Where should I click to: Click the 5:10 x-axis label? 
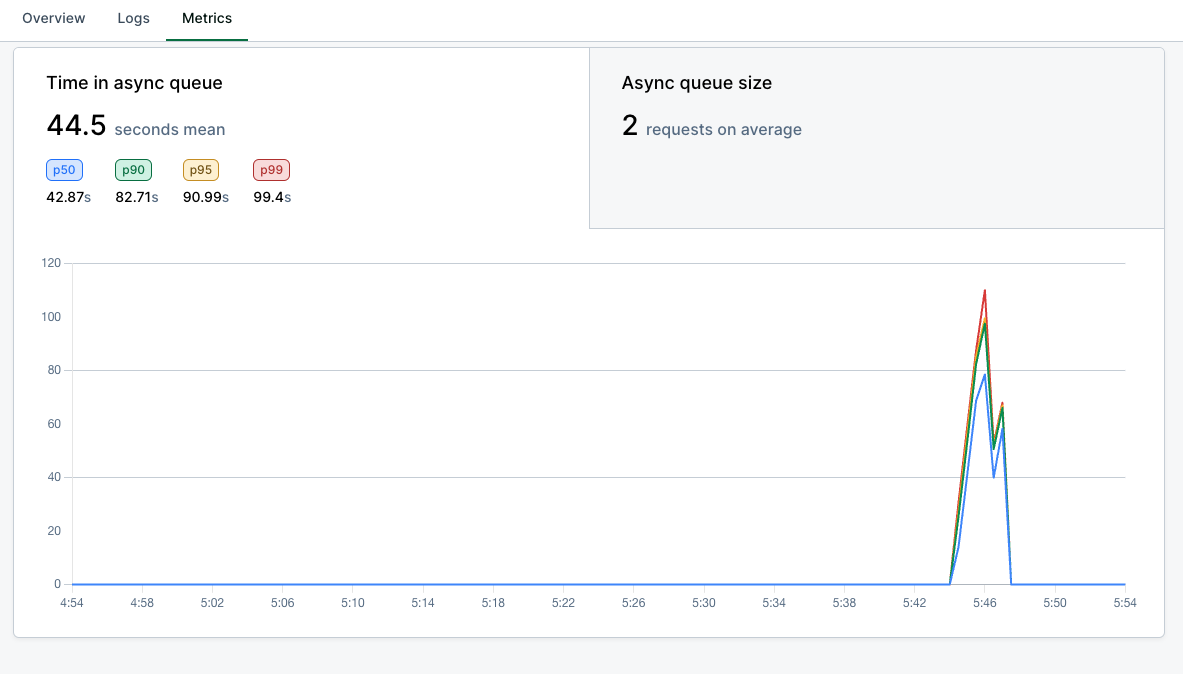[x=352, y=603]
